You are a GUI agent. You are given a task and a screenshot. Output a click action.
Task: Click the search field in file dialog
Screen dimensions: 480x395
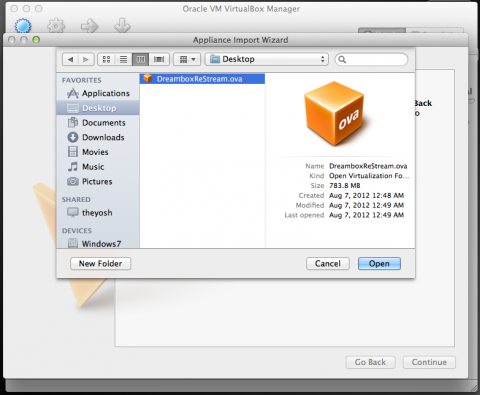[x=371, y=59]
